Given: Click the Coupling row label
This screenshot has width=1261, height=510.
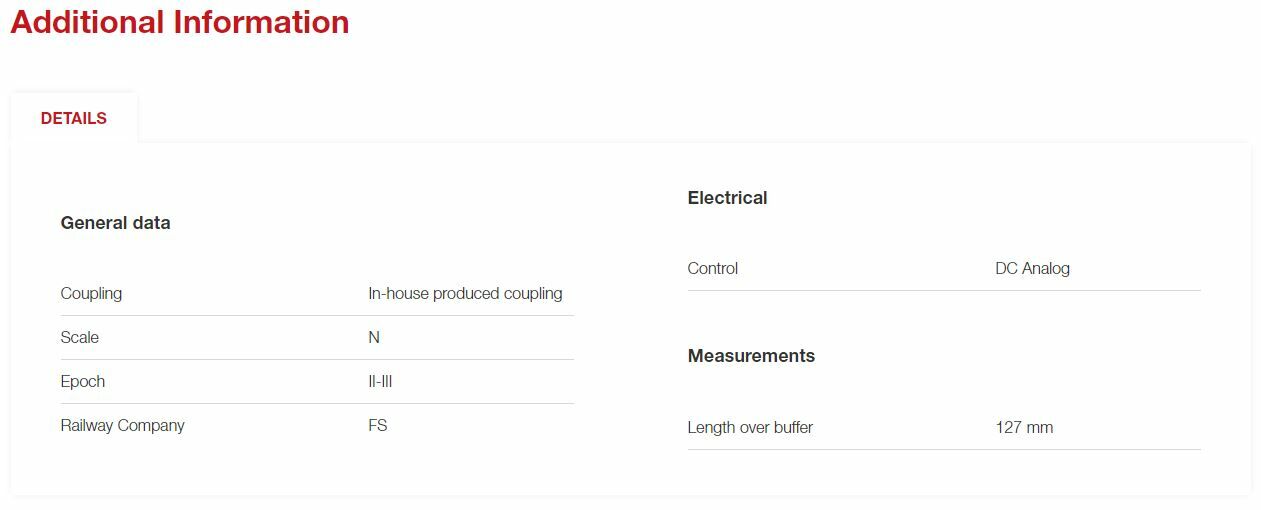Looking at the screenshot, I should [91, 293].
